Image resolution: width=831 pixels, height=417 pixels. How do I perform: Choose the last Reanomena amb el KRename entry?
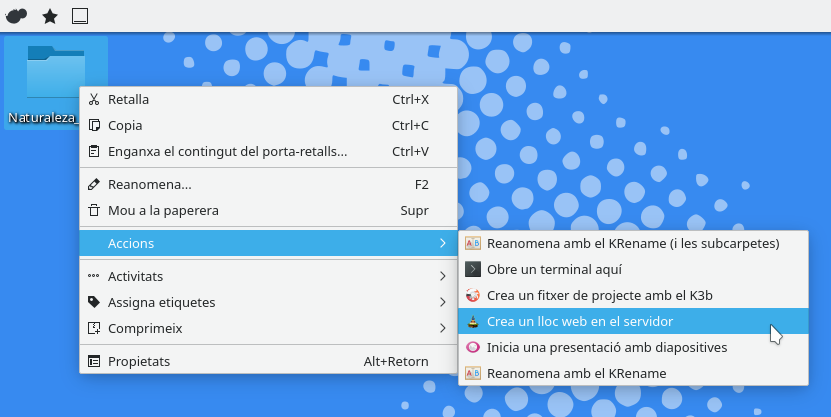point(576,373)
